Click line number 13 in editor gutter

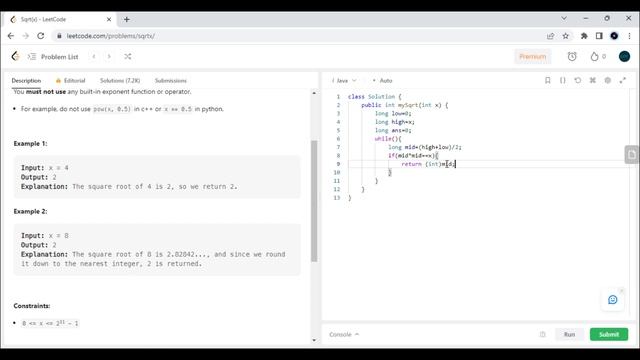[337, 198]
